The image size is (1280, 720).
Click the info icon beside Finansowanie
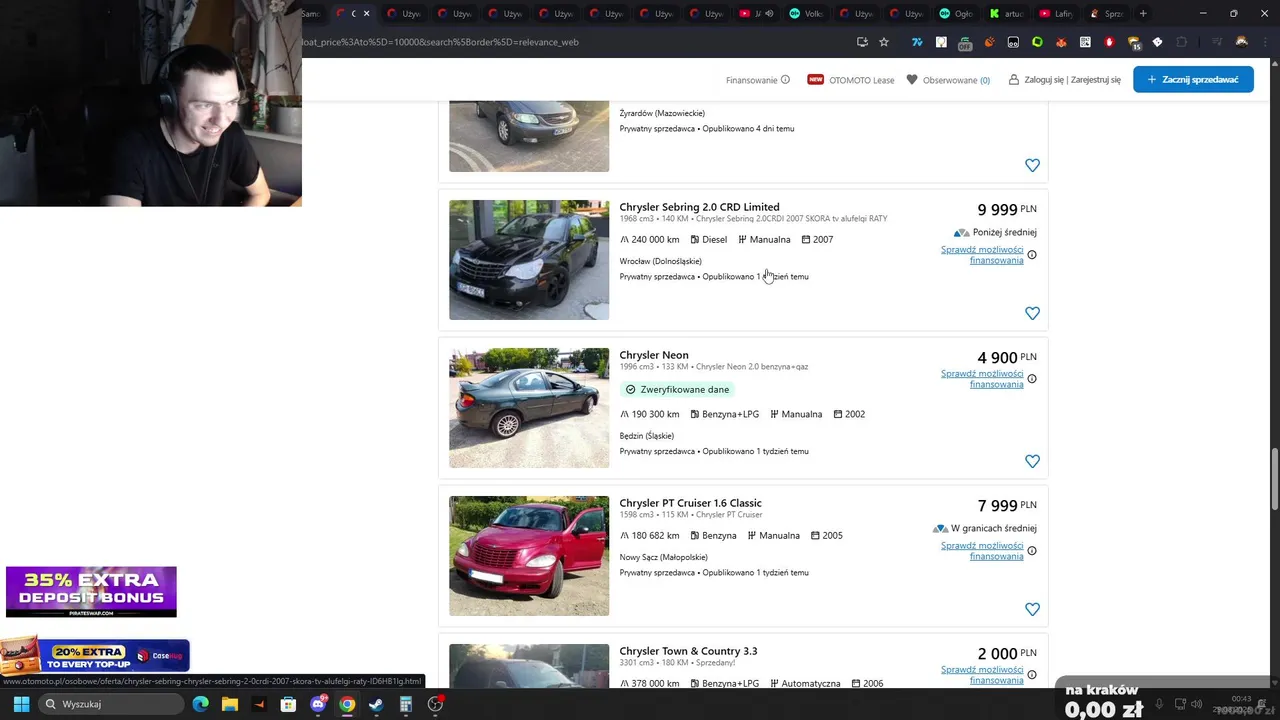pos(785,80)
